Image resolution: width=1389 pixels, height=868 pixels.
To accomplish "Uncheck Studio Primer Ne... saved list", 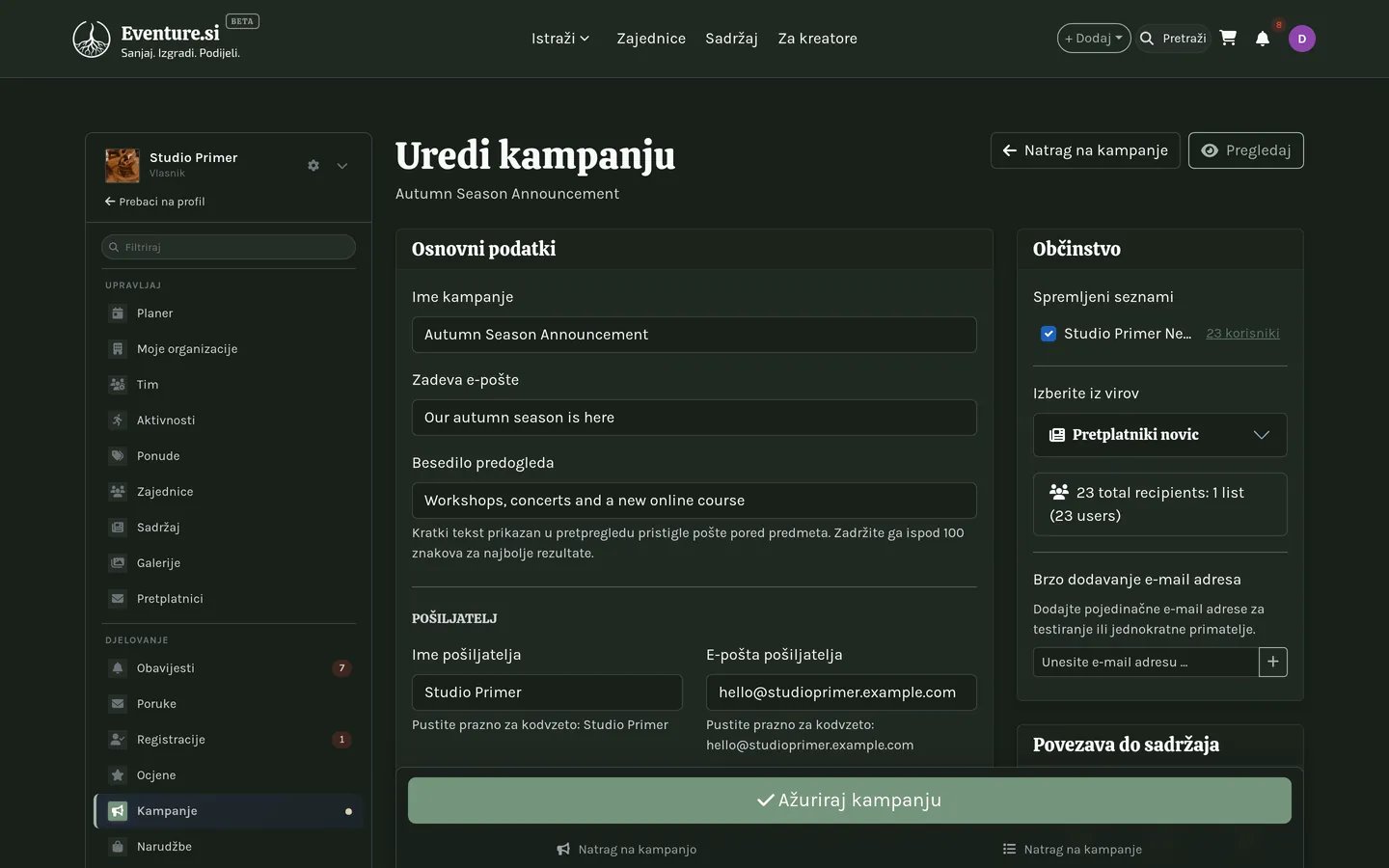I will [x=1049, y=334].
